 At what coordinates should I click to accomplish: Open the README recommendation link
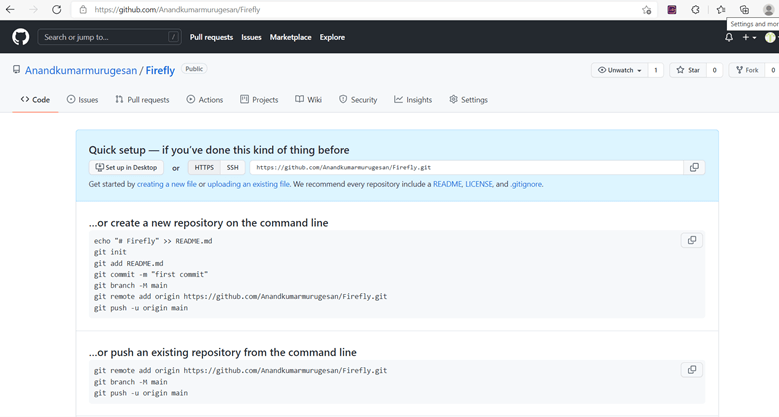(x=448, y=184)
